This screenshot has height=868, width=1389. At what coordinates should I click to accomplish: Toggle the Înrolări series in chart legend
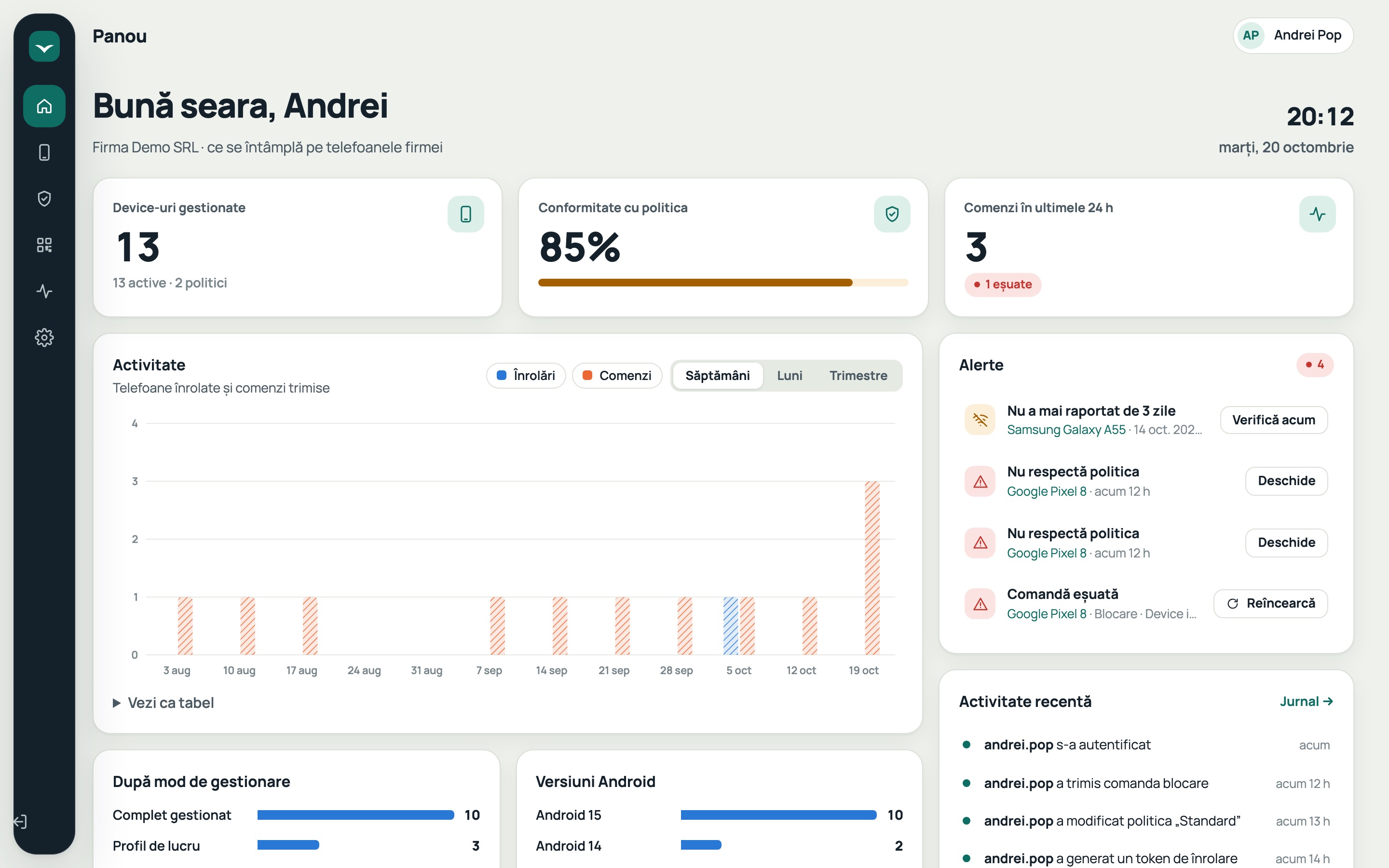526,376
